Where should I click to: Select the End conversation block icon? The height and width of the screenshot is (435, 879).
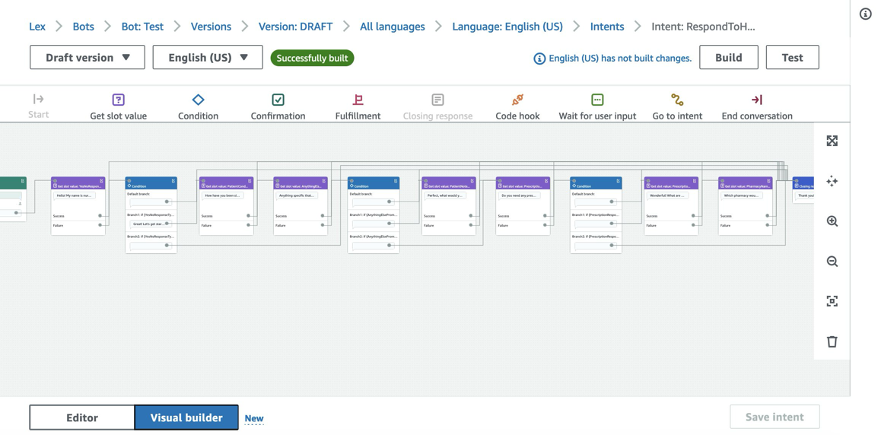tap(757, 100)
